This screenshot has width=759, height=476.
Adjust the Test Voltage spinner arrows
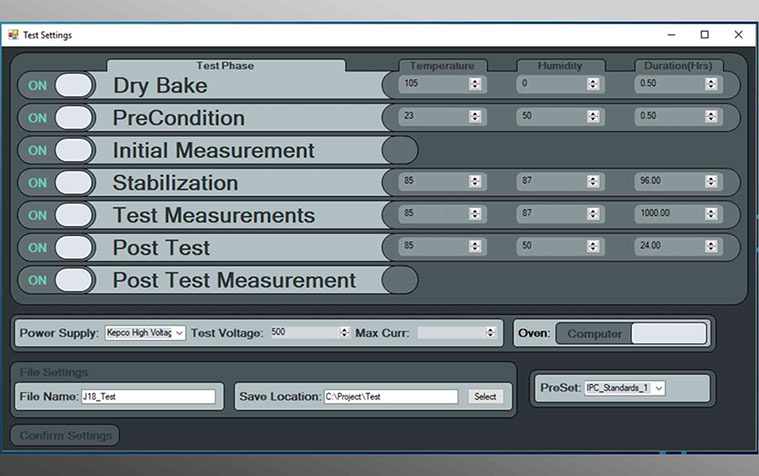click(344, 333)
